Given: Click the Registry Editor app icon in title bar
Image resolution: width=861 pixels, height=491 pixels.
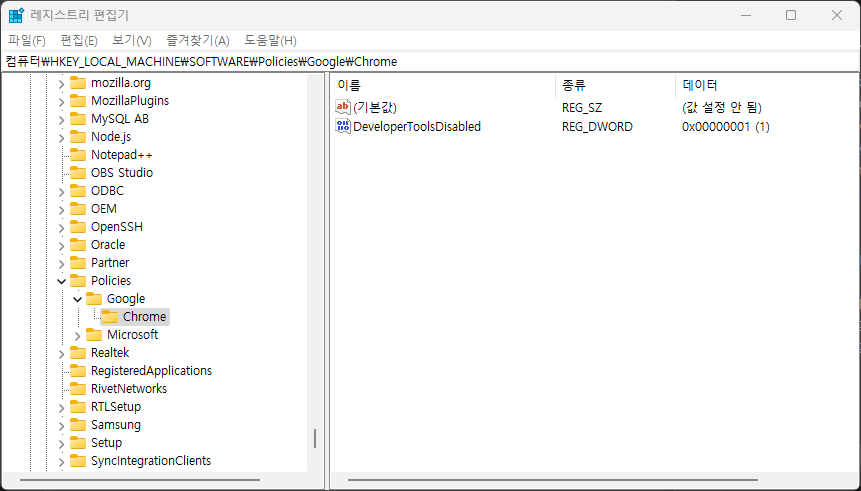Looking at the screenshot, I should click(x=17, y=15).
